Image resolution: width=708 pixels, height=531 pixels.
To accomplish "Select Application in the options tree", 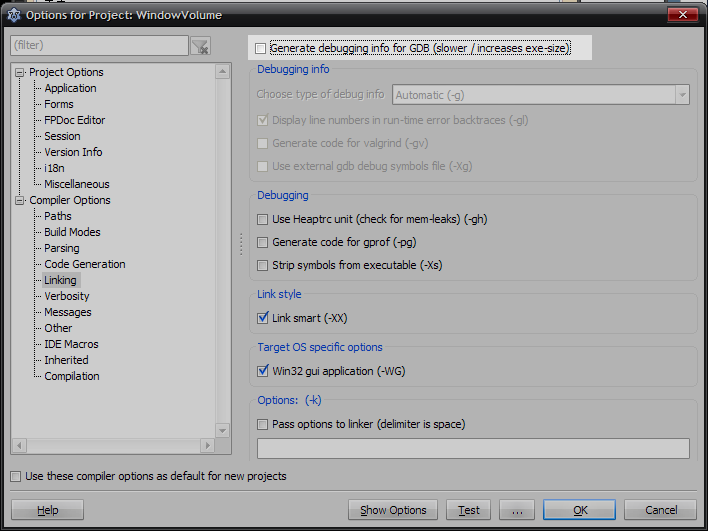I will [70, 88].
